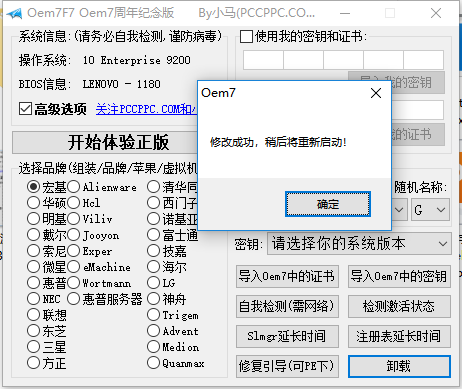
Task: Select 技嘉 radio button
Action: (153, 251)
